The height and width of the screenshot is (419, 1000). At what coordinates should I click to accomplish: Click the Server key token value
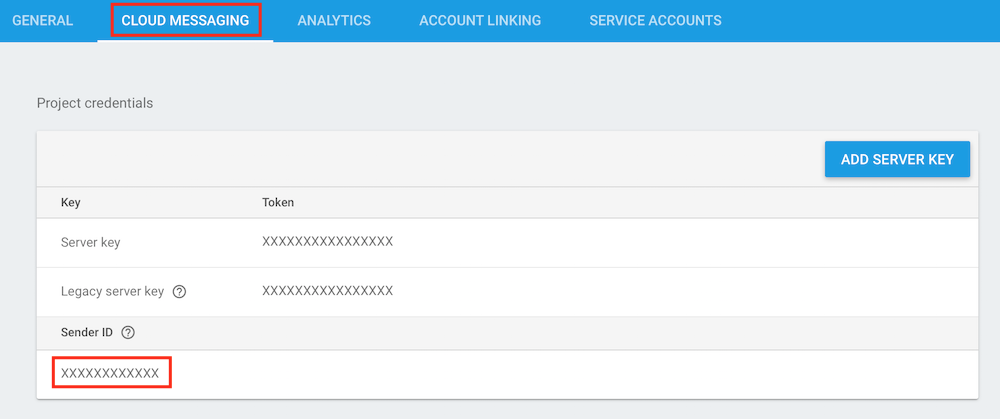327,242
